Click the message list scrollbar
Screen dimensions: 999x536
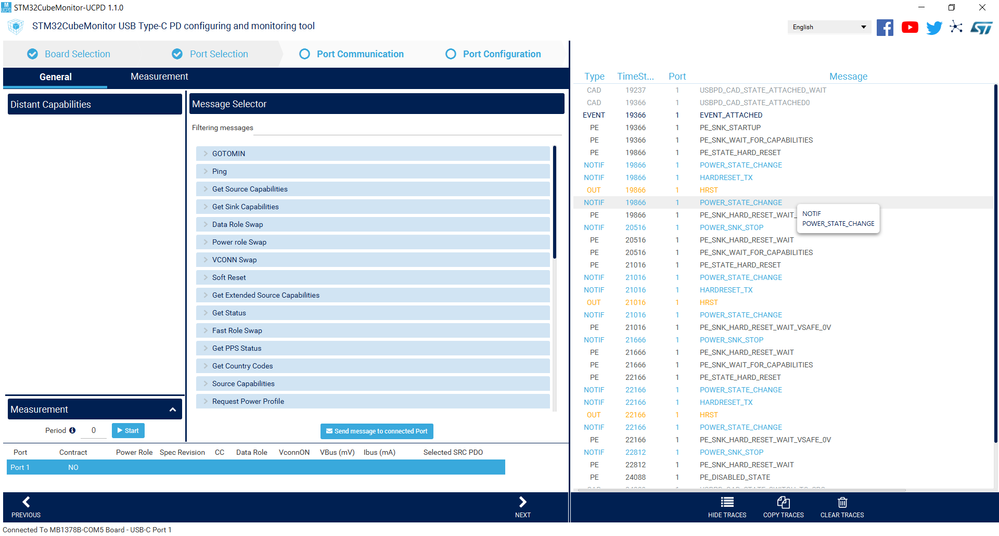554,203
